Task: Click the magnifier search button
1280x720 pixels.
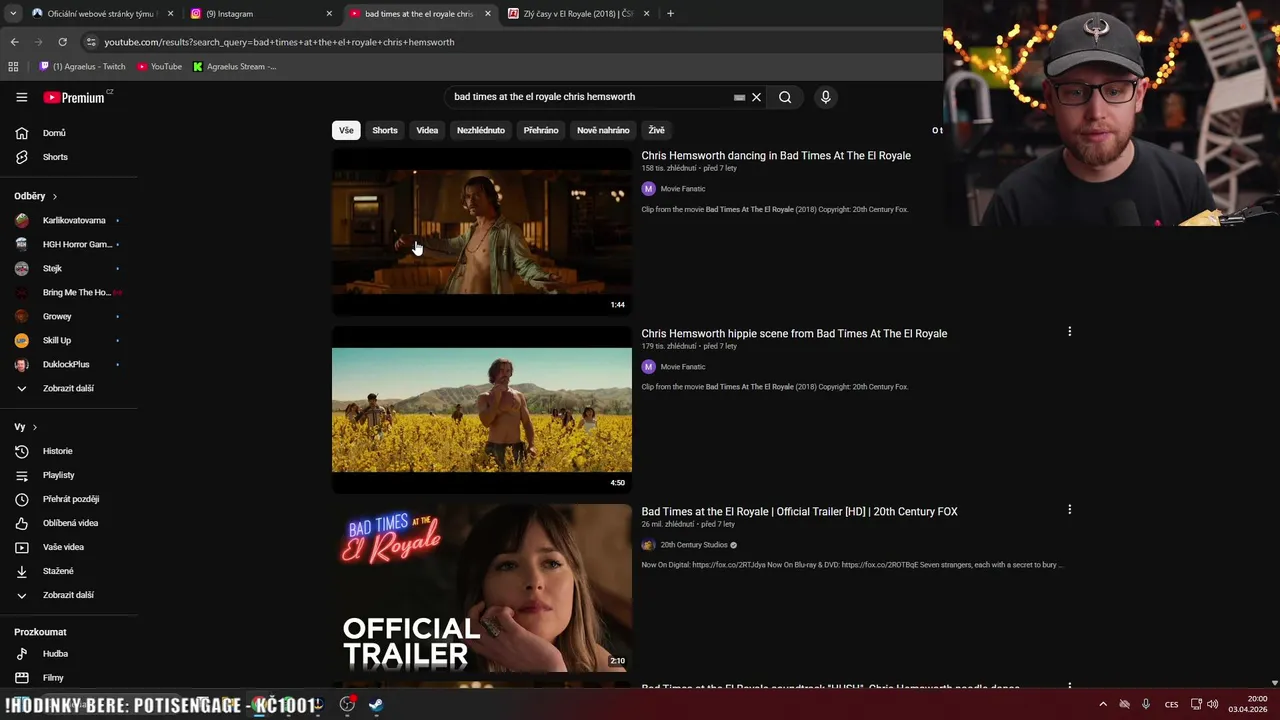Action: coord(785,97)
